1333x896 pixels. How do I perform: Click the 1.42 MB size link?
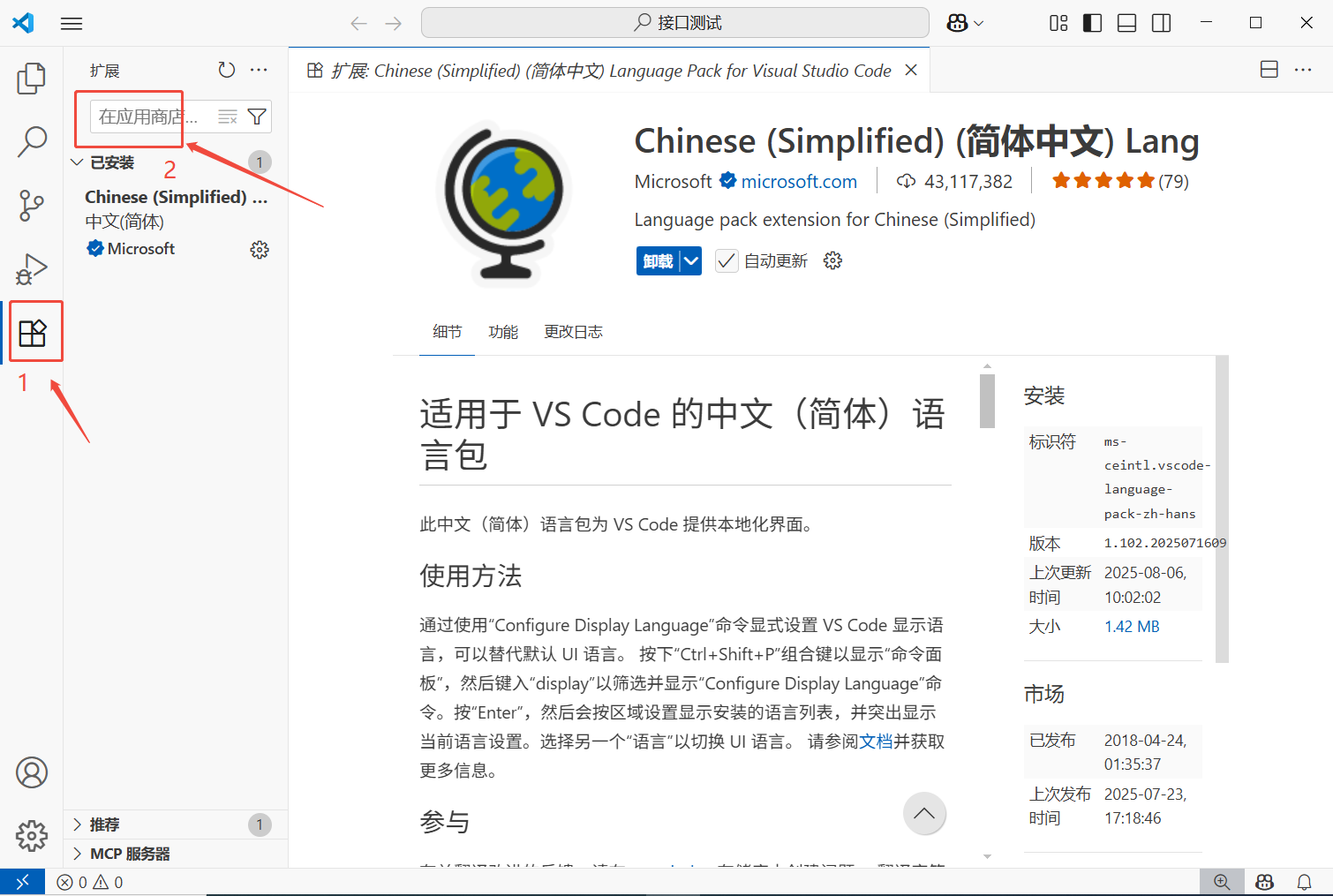(1132, 627)
